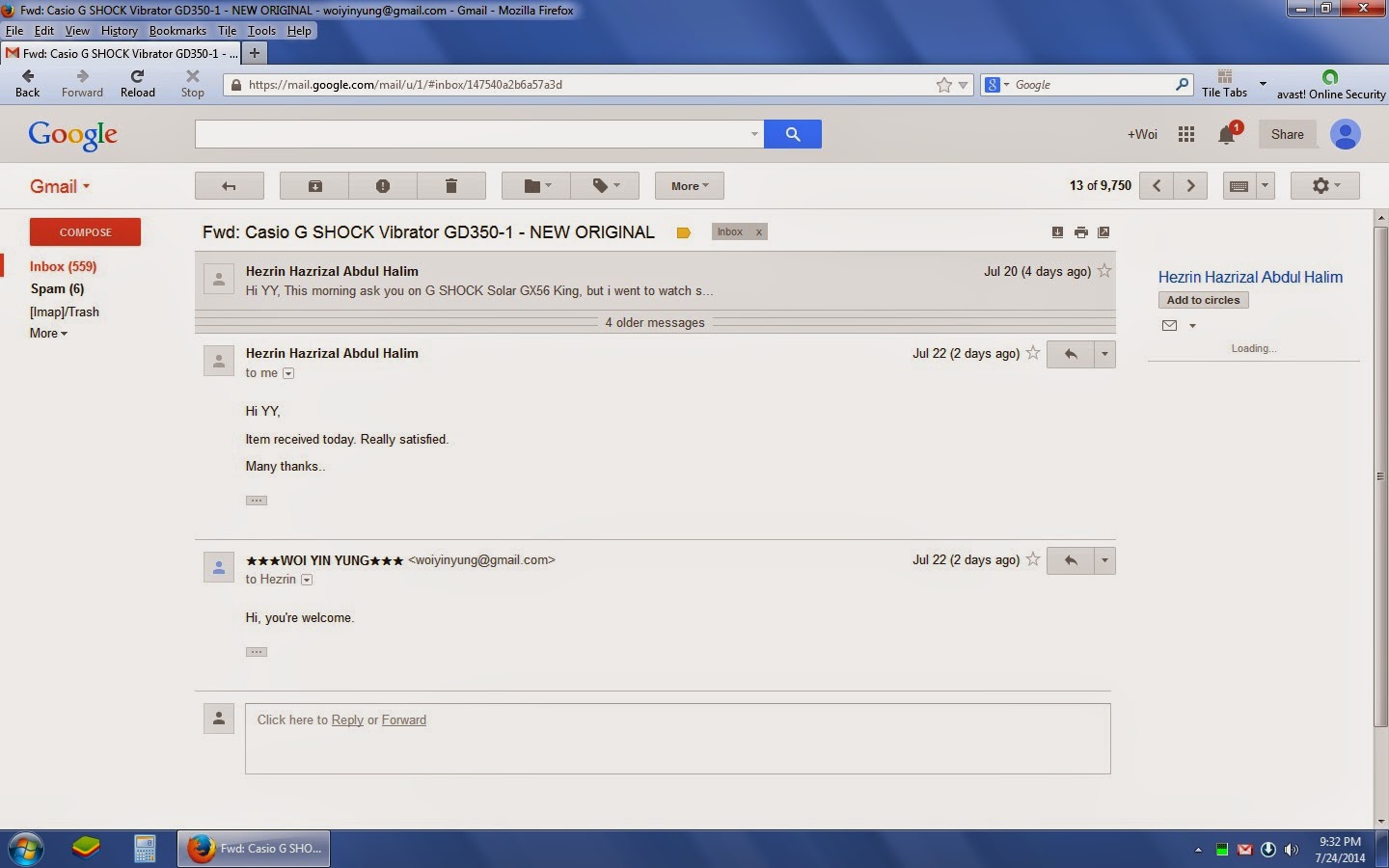This screenshot has width=1389, height=868.
Task: Click the collapse all messages icon
Action: click(1057, 232)
